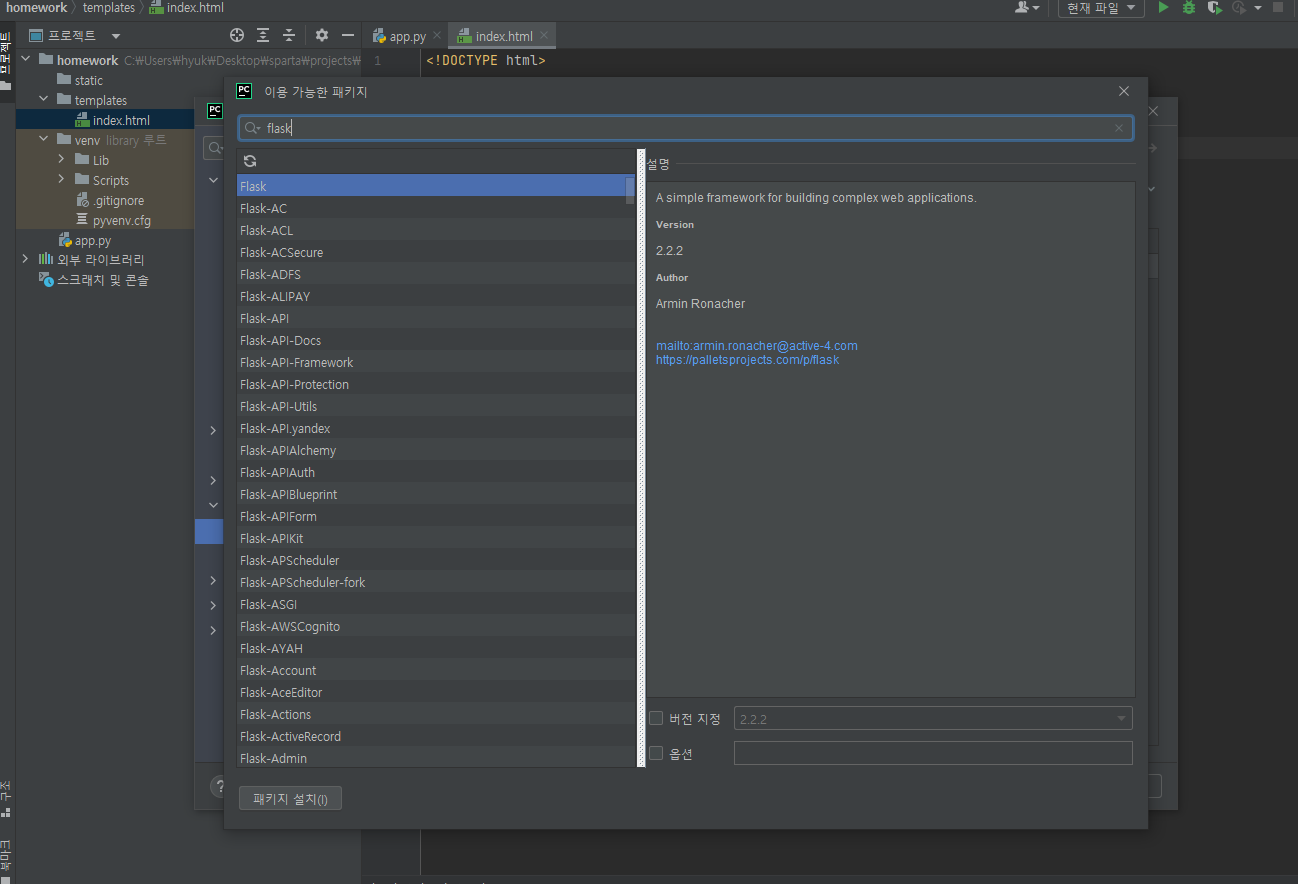Select index.html in the project tree
1298x884 pixels.
pyautogui.click(x=121, y=120)
